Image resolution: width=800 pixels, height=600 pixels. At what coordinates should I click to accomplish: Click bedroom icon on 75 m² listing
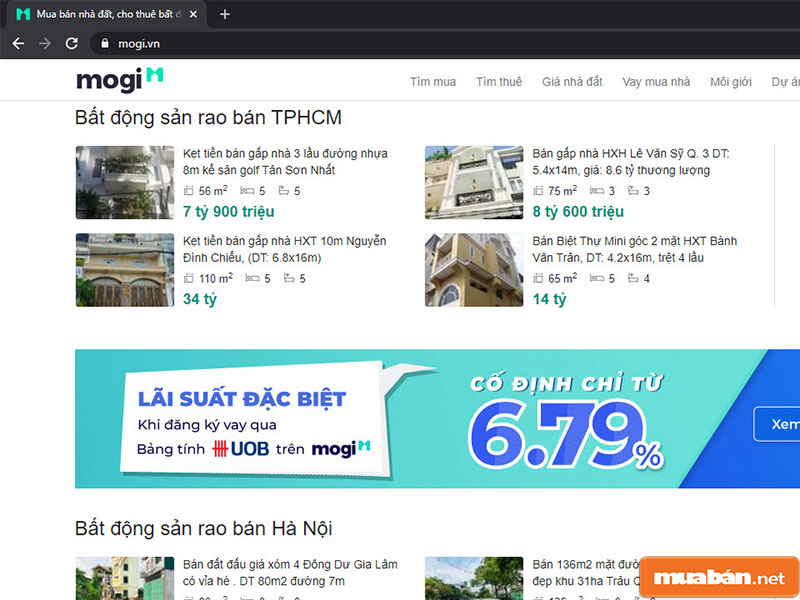(x=597, y=191)
